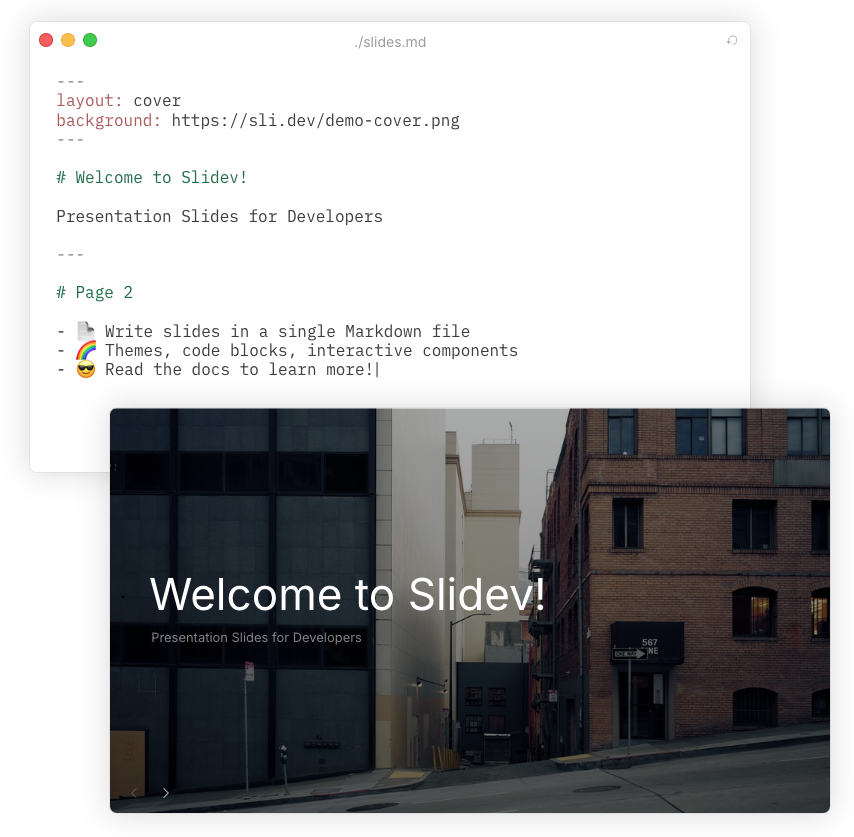Click the ./slides.md title bar label
The width and height of the screenshot is (854, 837).
click(391, 41)
